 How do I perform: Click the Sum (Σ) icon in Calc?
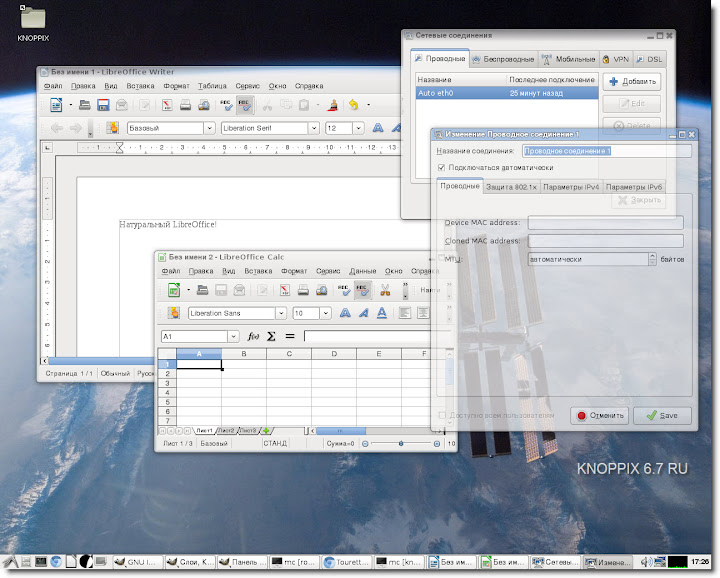[x=271, y=337]
